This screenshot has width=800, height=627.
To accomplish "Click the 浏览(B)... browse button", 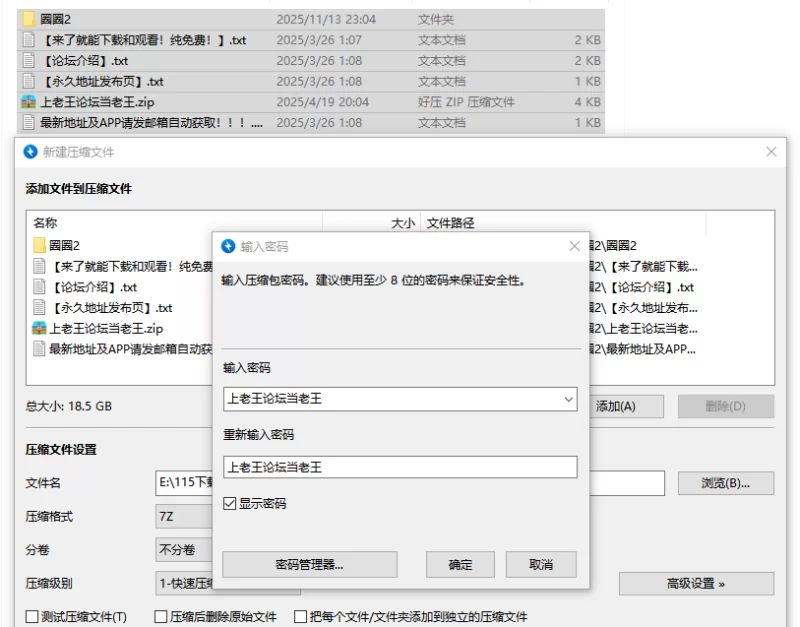I will click(726, 483).
